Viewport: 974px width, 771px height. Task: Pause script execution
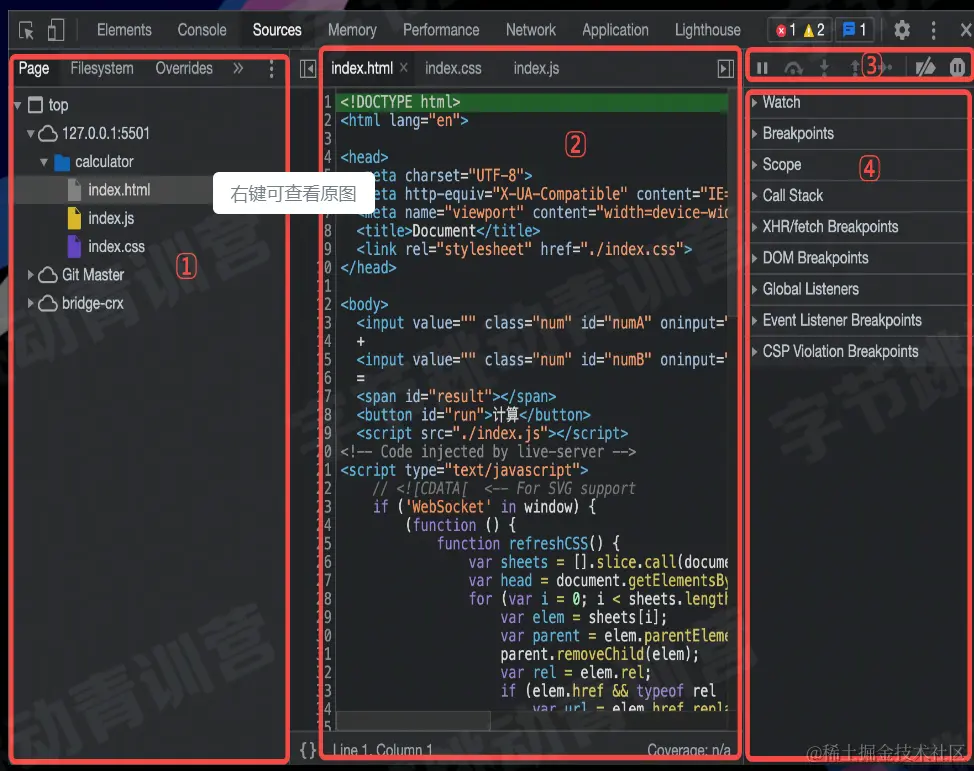pos(762,67)
